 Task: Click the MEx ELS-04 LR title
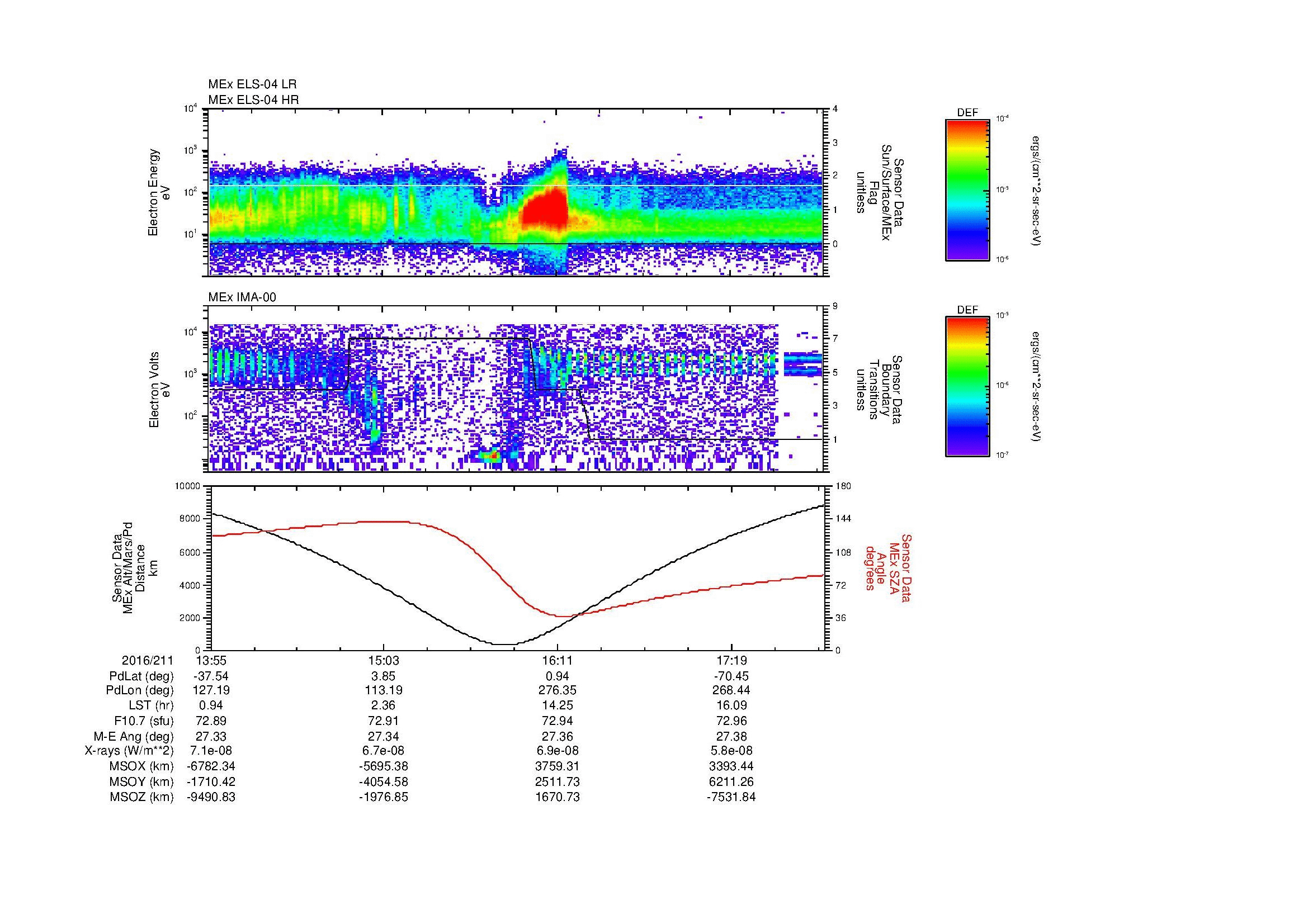tap(252, 84)
